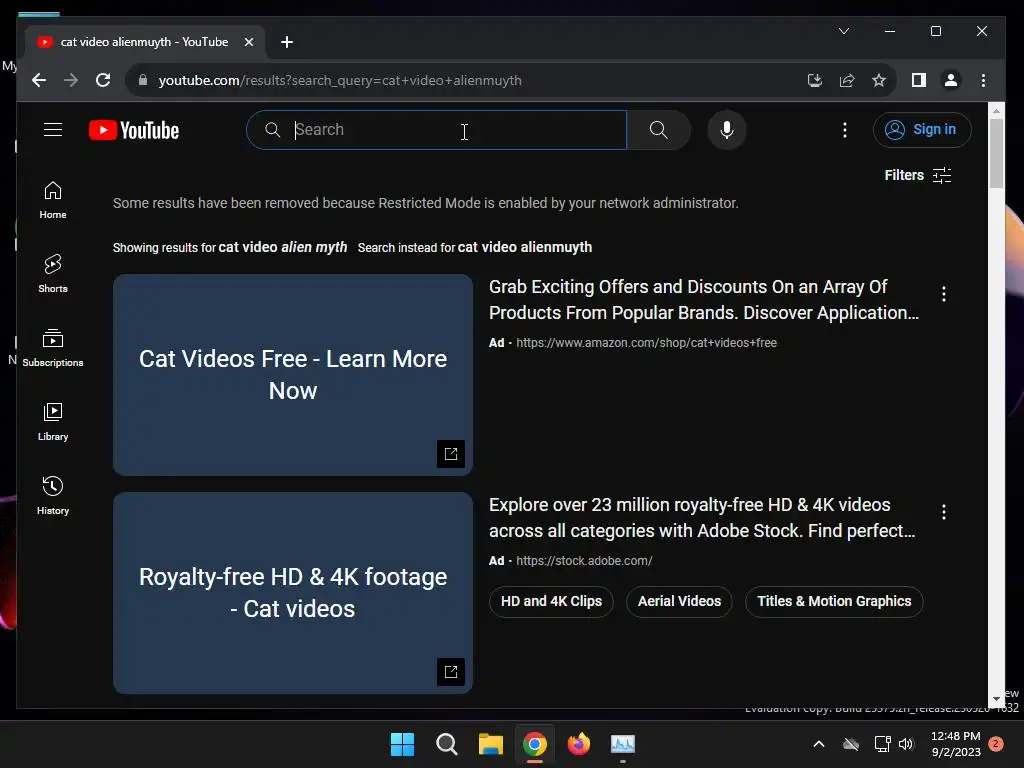Image resolution: width=1024 pixels, height=768 pixels.
Task: Click the address bar URL
Action: pyautogui.click(x=340, y=80)
